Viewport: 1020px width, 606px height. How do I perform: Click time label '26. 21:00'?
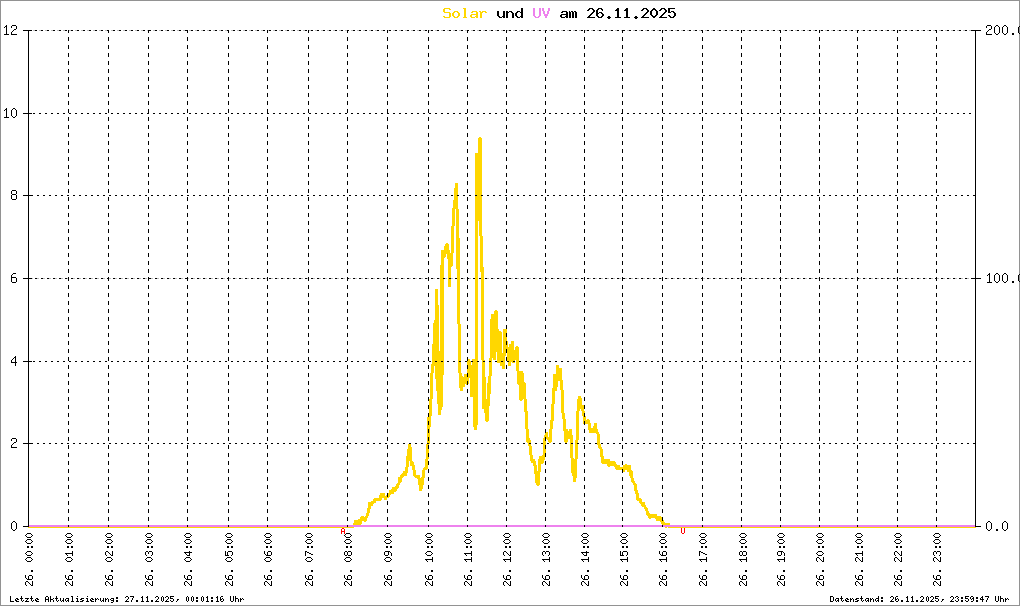(x=859, y=559)
